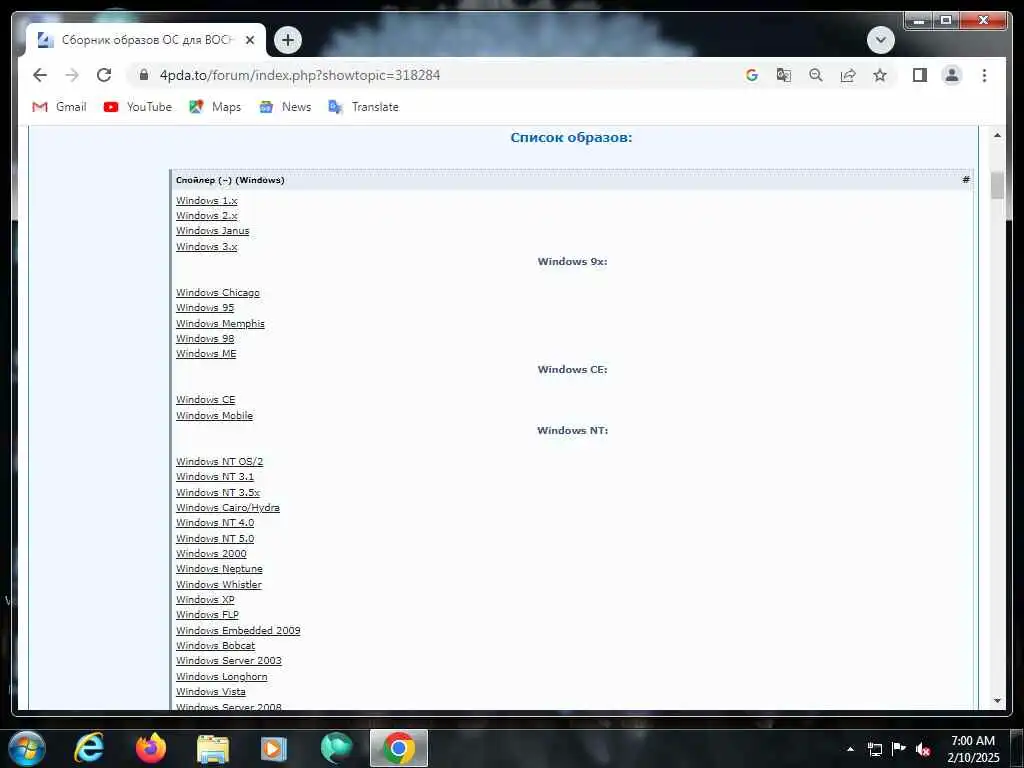Translate this page icon in address bar
The width and height of the screenshot is (1024, 768).
tap(784, 75)
